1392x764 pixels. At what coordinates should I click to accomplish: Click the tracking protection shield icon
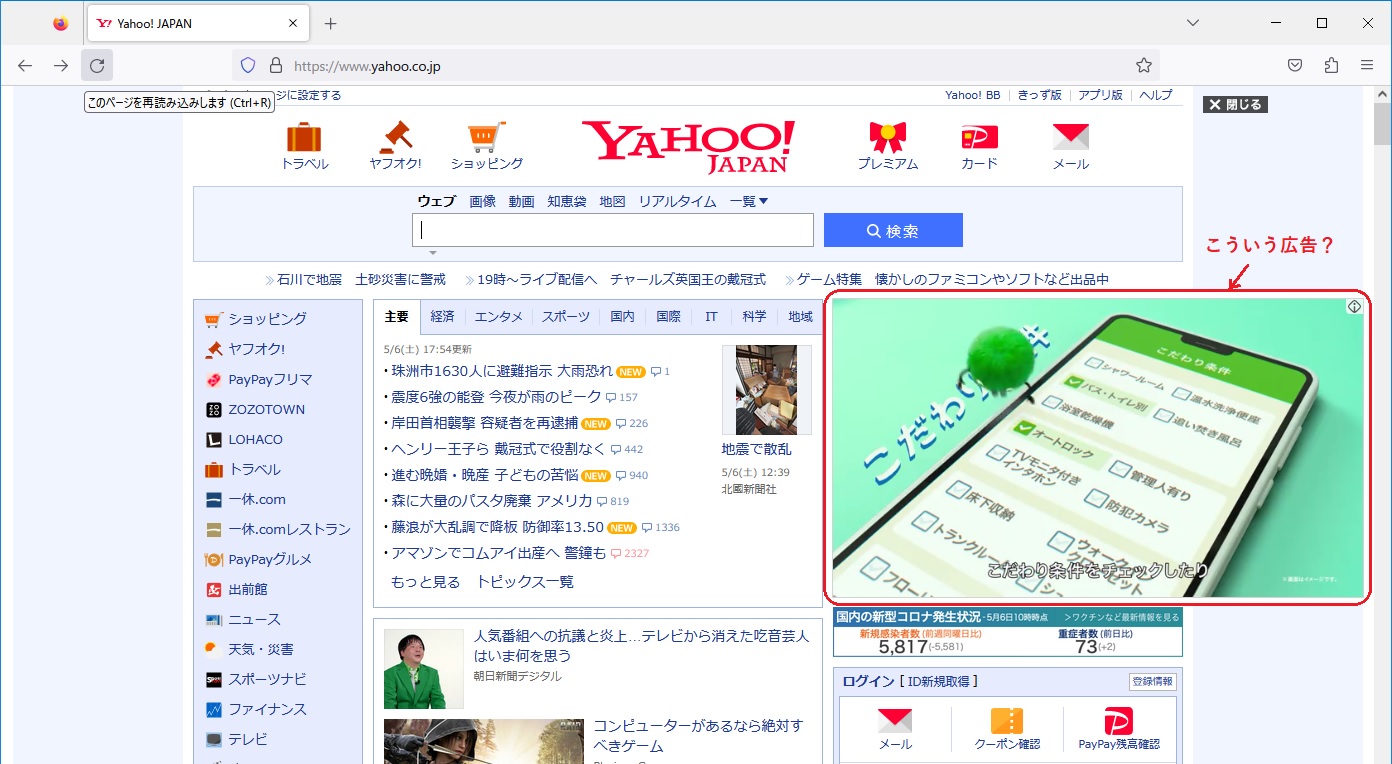pos(249,65)
